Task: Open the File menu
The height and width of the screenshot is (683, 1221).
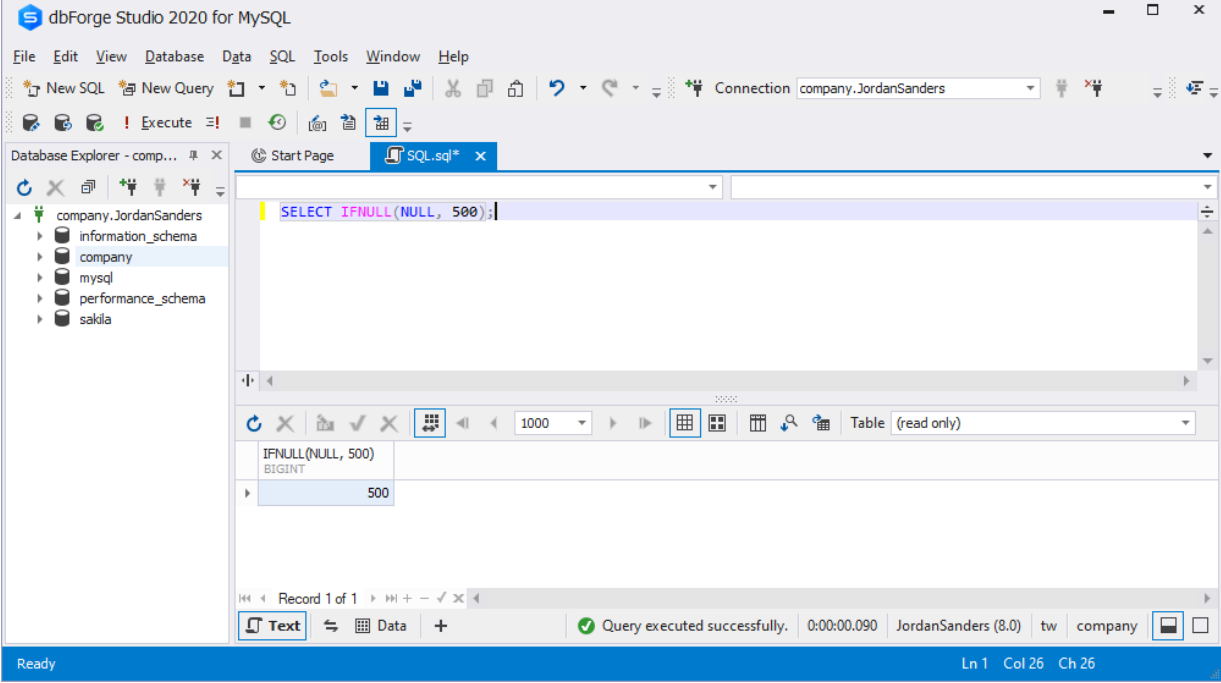Action: pyautogui.click(x=24, y=56)
